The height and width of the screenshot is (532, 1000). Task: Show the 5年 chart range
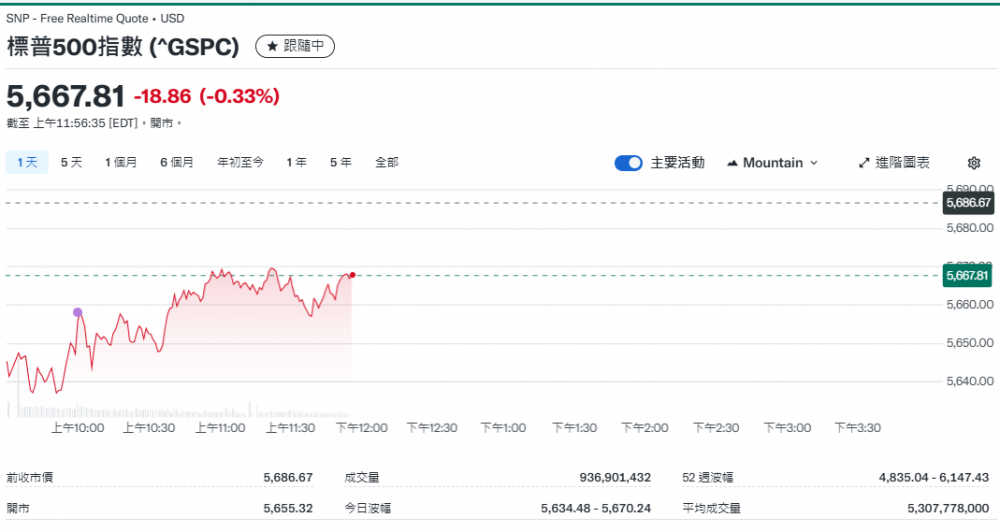(x=340, y=162)
